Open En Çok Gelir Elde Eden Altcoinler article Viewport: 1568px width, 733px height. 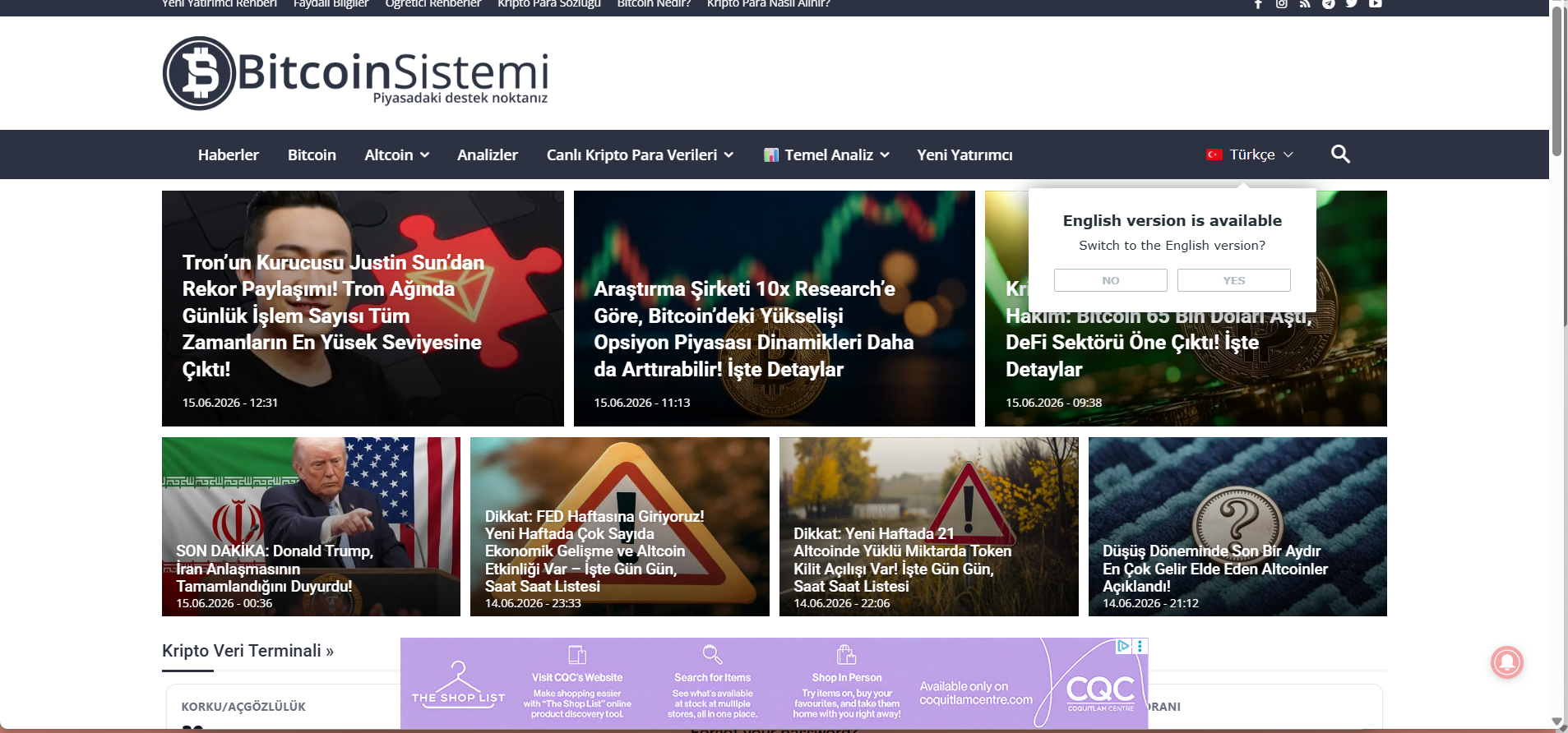pos(1237,527)
